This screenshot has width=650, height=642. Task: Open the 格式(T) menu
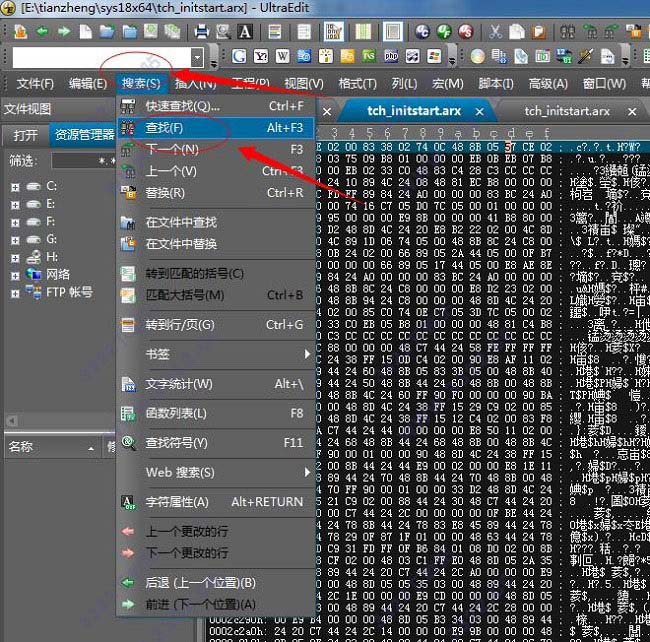tap(357, 84)
